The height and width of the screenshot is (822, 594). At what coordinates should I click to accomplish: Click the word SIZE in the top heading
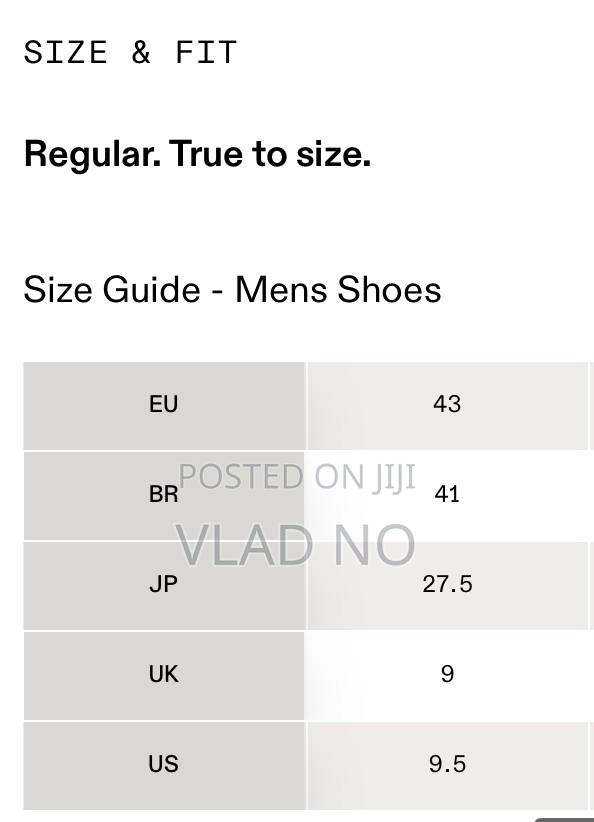tap(66, 52)
